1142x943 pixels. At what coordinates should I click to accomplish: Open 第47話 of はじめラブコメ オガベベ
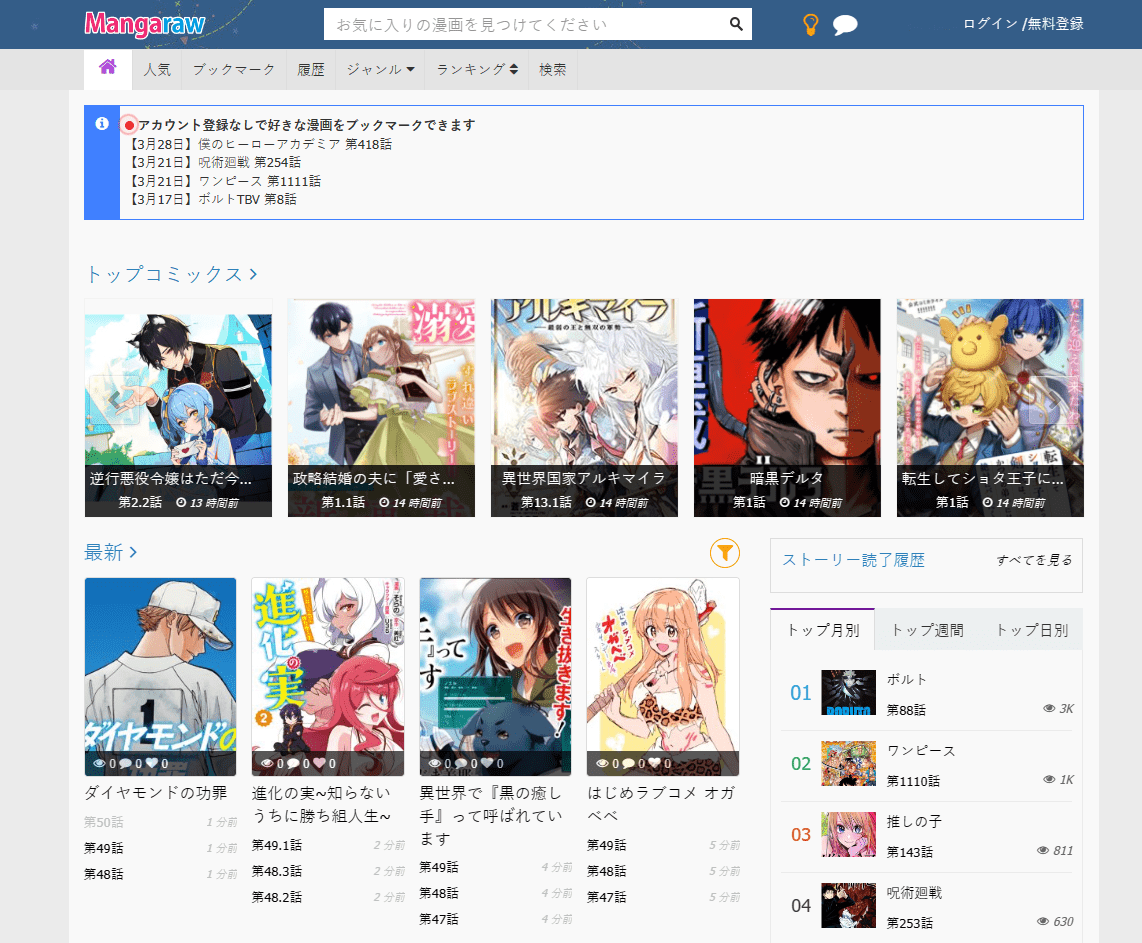pos(607,897)
